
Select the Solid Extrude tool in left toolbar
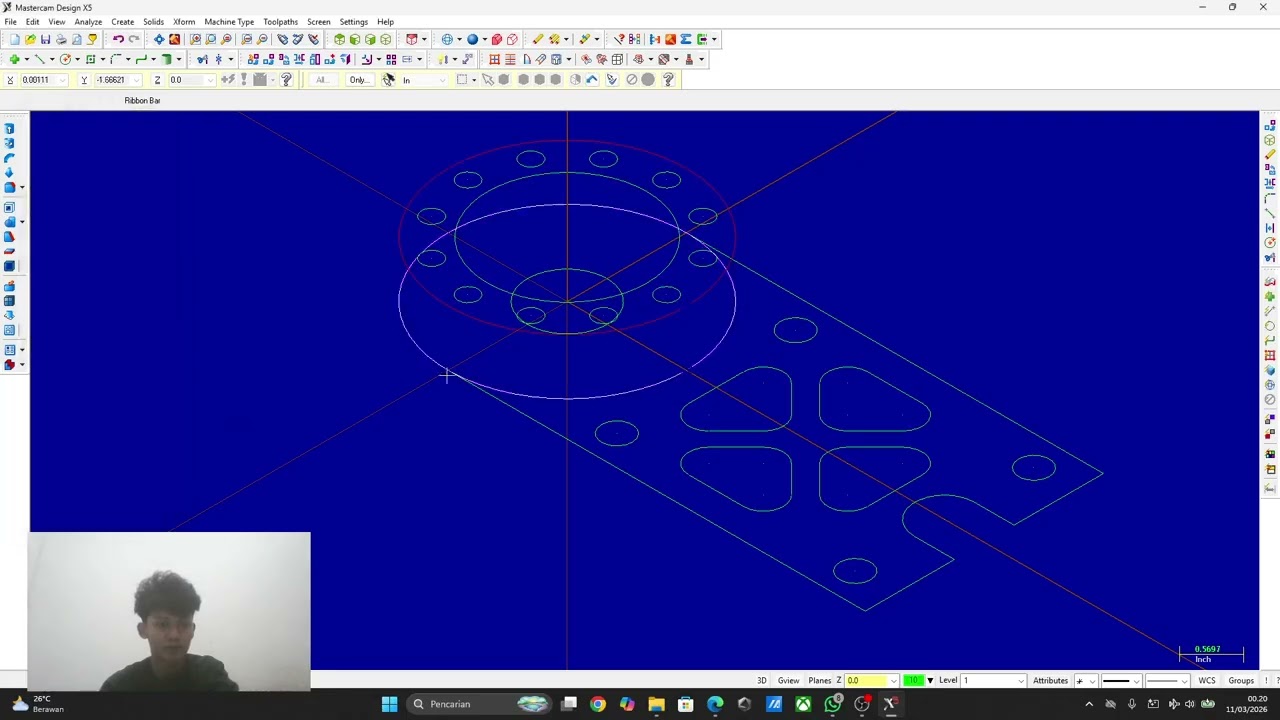point(9,129)
